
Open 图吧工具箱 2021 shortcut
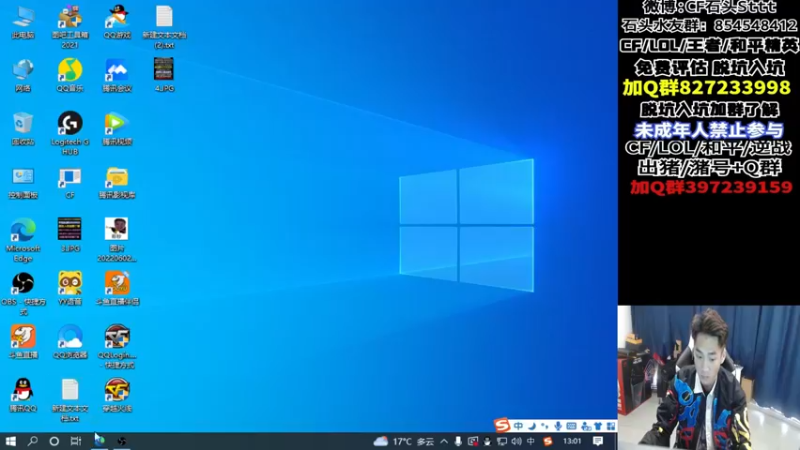[x=70, y=27]
